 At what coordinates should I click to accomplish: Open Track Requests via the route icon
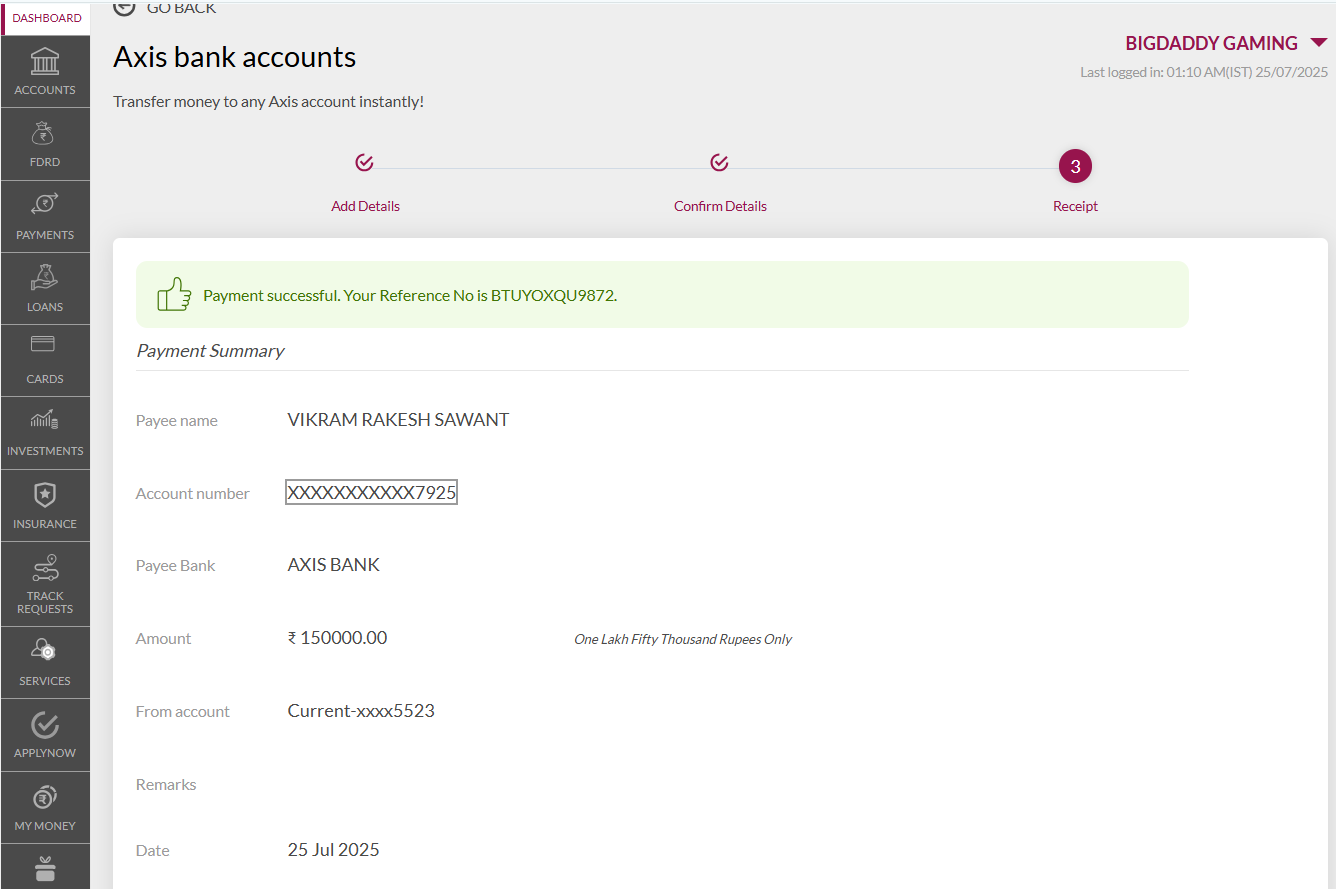coord(45,567)
